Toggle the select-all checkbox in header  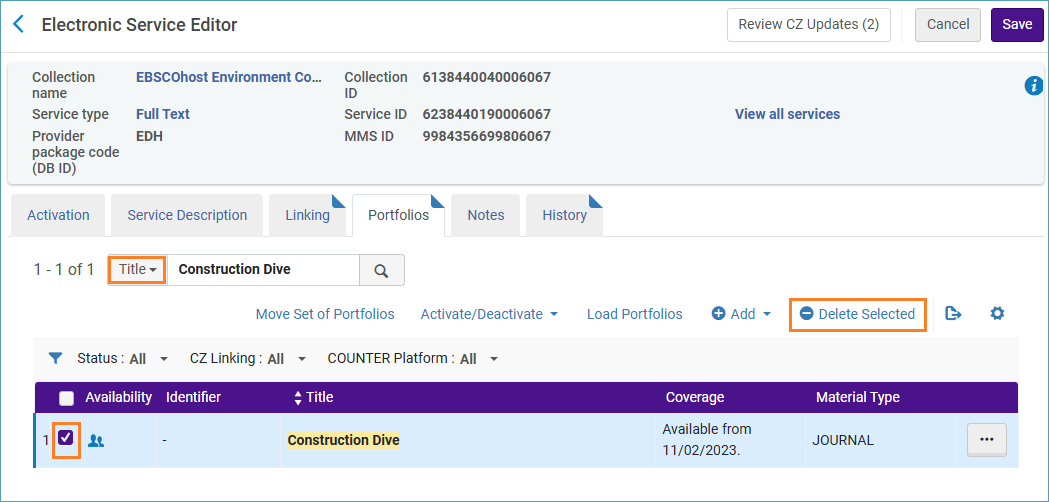pos(66,398)
